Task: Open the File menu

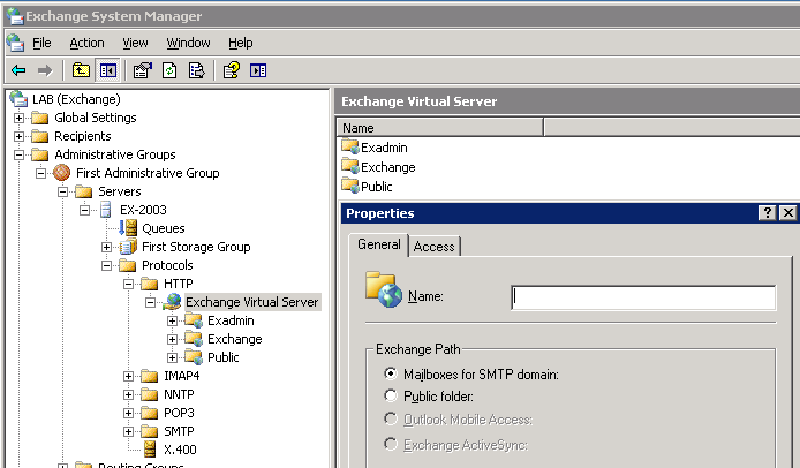Action: coord(42,43)
